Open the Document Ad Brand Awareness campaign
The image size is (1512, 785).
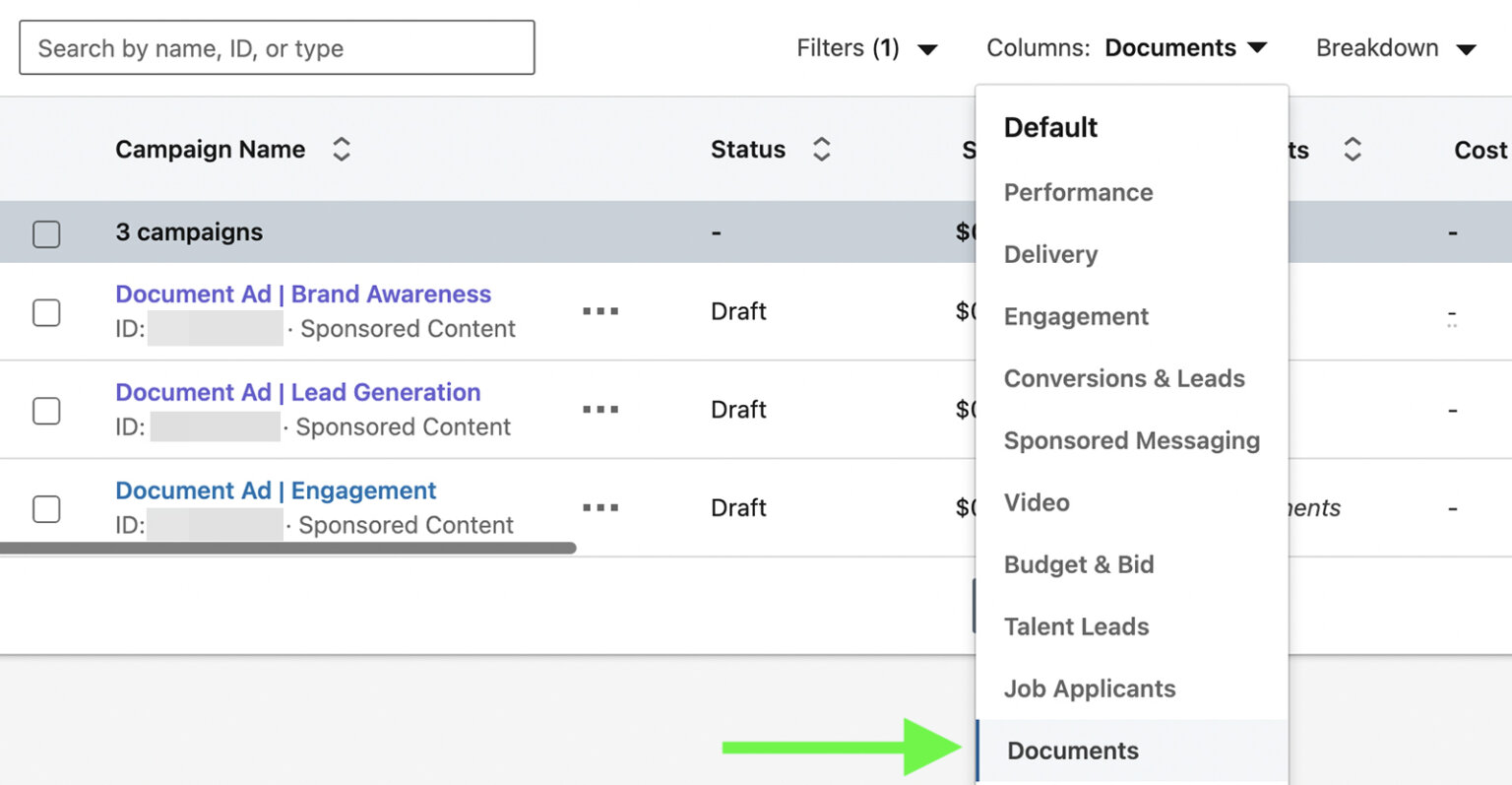tap(303, 294)
